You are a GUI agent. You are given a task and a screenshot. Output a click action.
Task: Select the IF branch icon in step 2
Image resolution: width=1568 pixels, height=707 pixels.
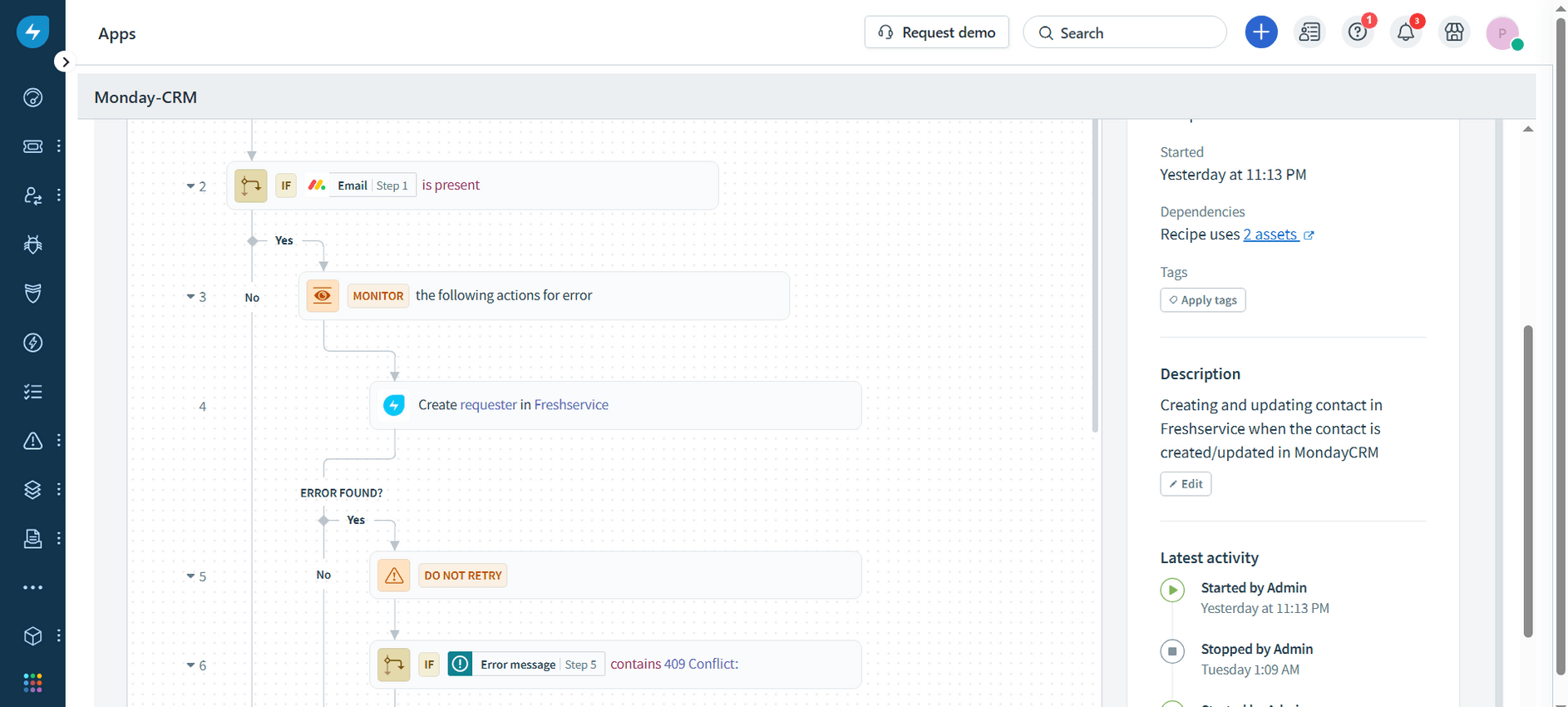[x=250, y=185]
